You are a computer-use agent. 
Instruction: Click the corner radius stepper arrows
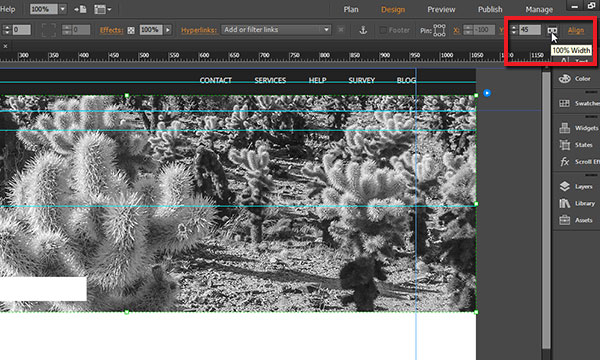(x=67, y=30)
